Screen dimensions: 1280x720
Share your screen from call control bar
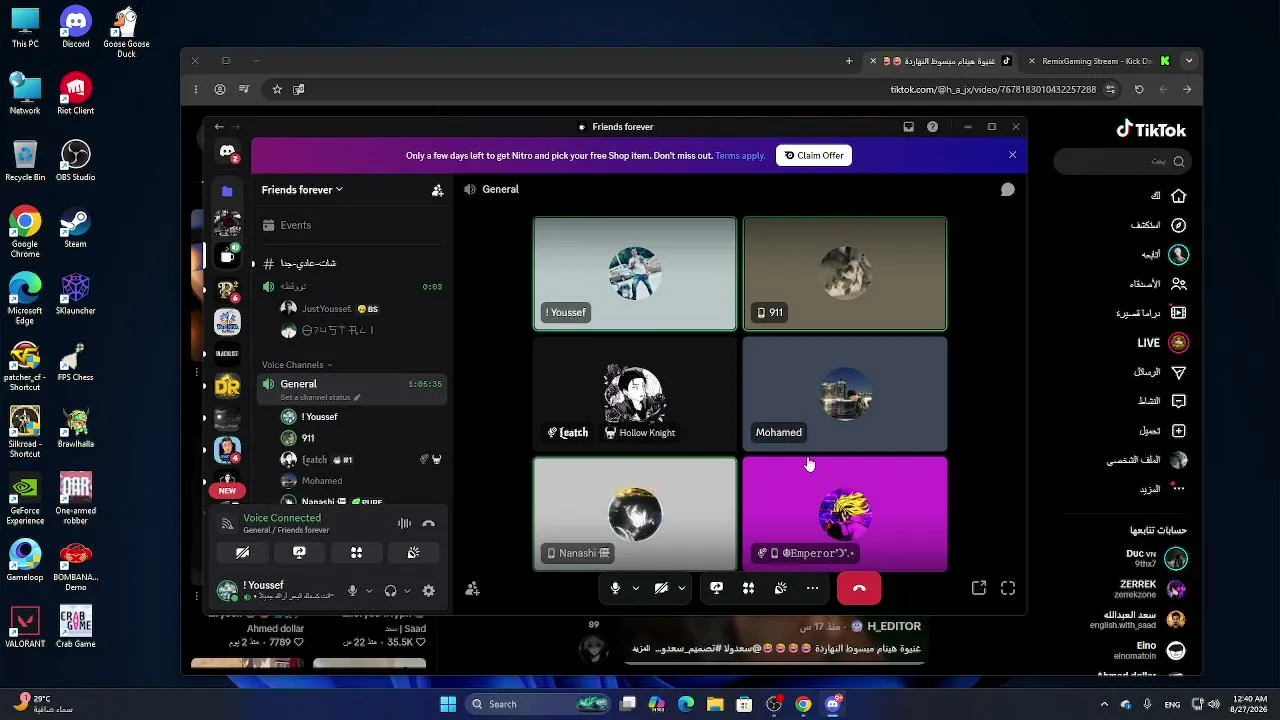(716, 588)
